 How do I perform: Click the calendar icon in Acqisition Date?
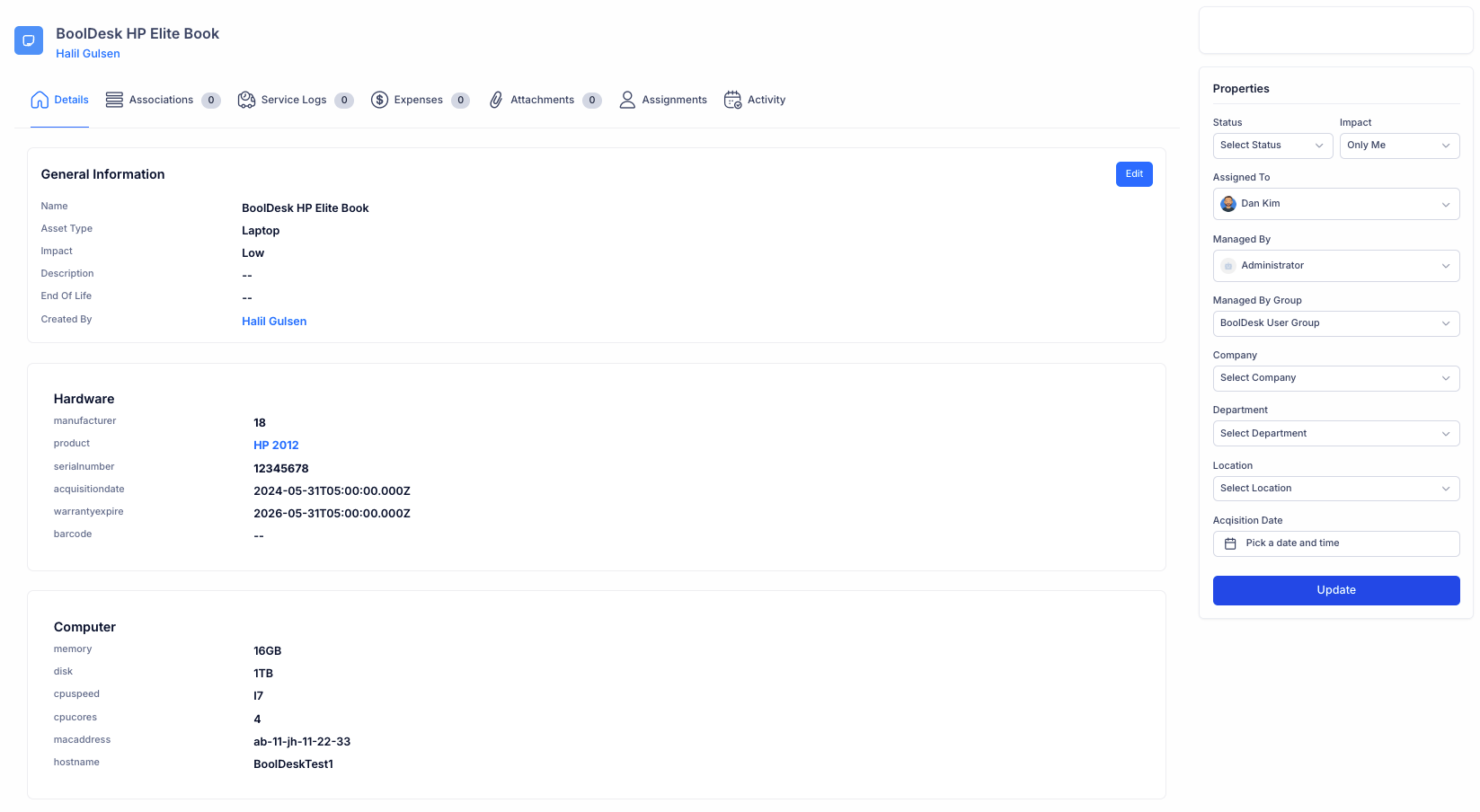(x=1230, y=543)
